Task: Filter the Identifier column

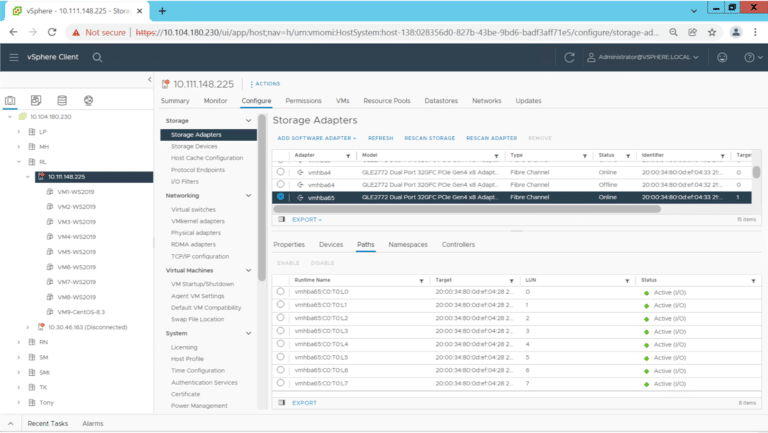Action: [722, 156]
